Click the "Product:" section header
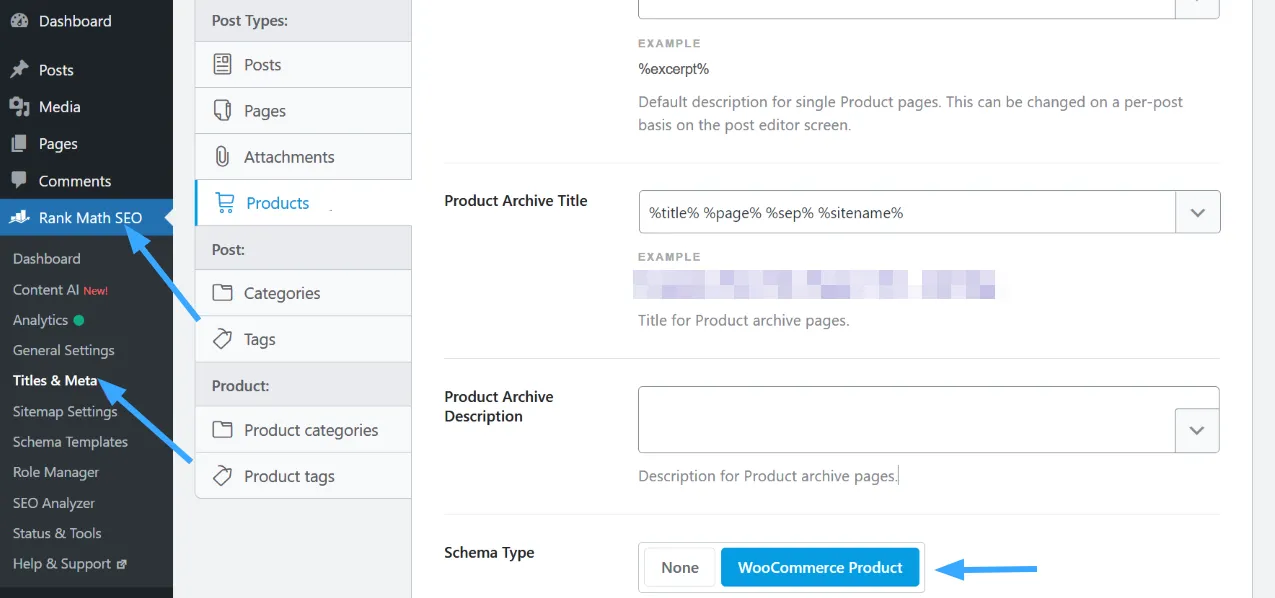The image size is (1275, 598). [240, 385]
